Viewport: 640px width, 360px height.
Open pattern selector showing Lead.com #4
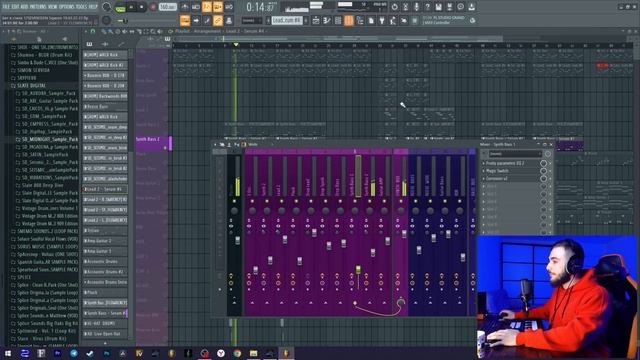coord(287,20)
